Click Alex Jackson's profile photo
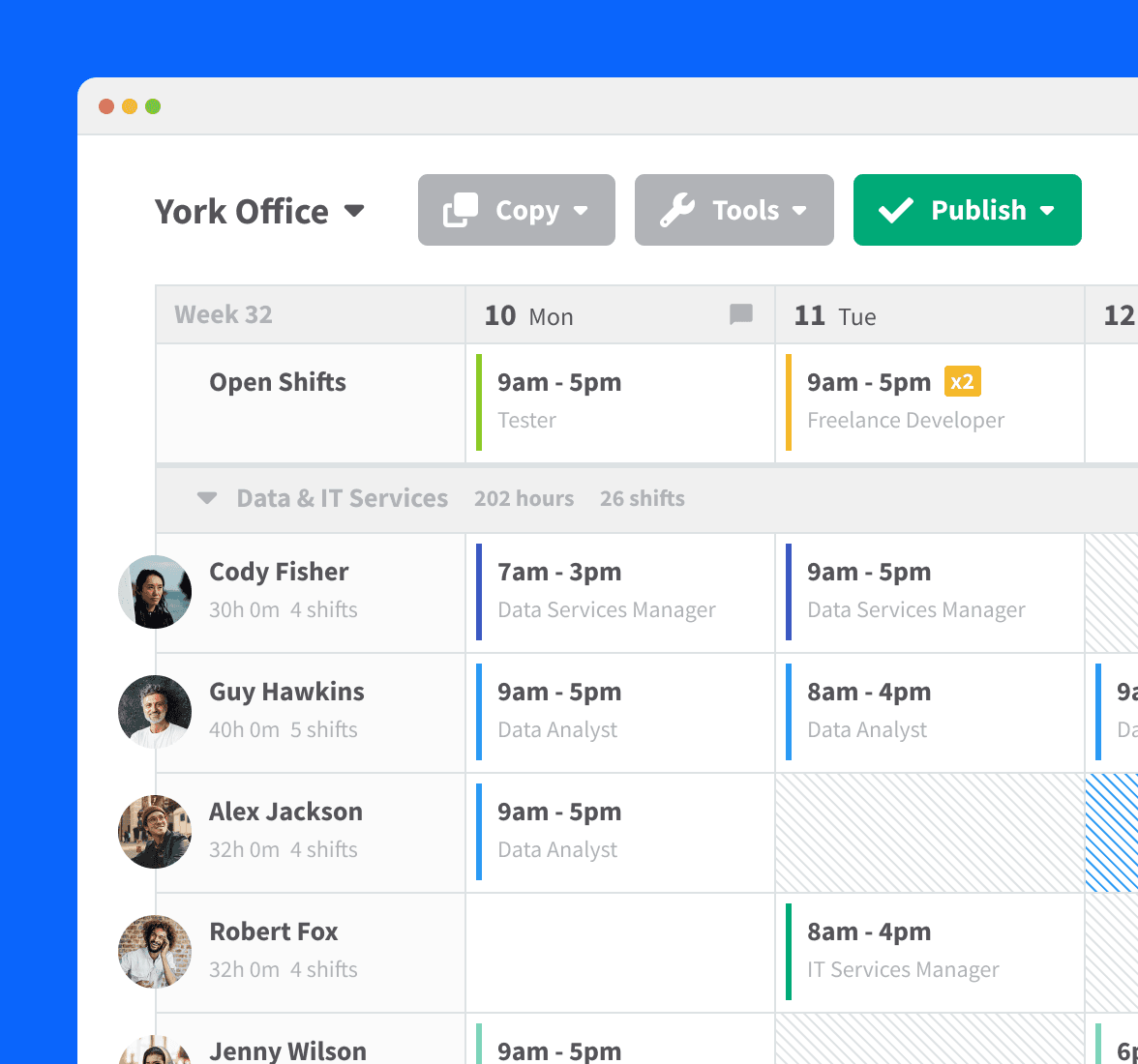Viewport: 1138px width, 1064px height. pos(155,832)
